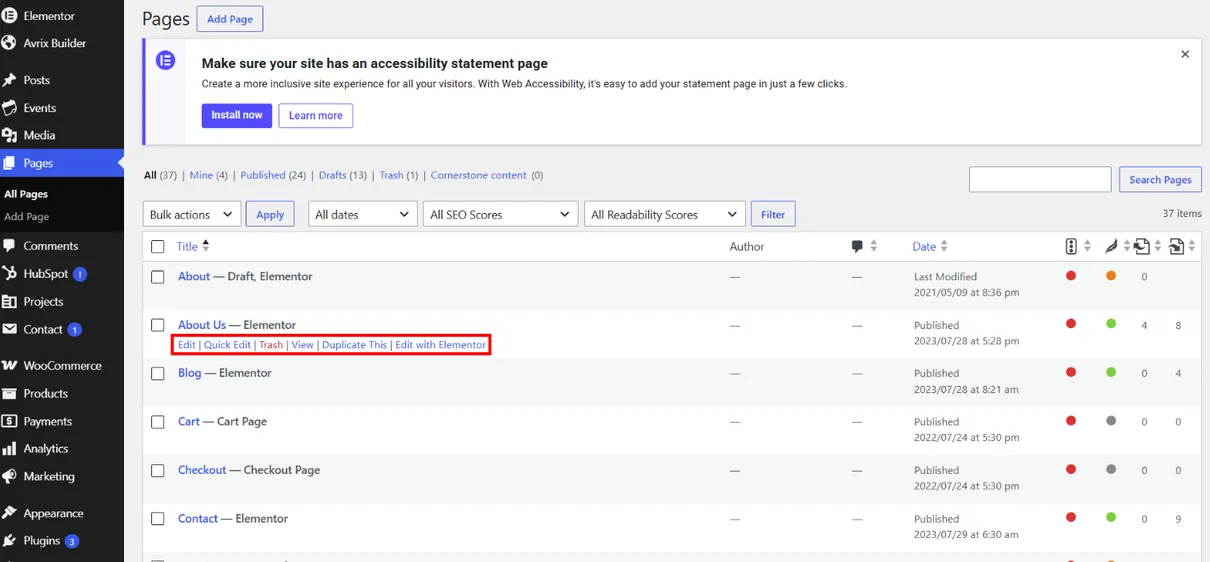The height and width of the screenshot is (562, 1210).
Task: Filter by Cornerstone content
Action: (478, 175)
